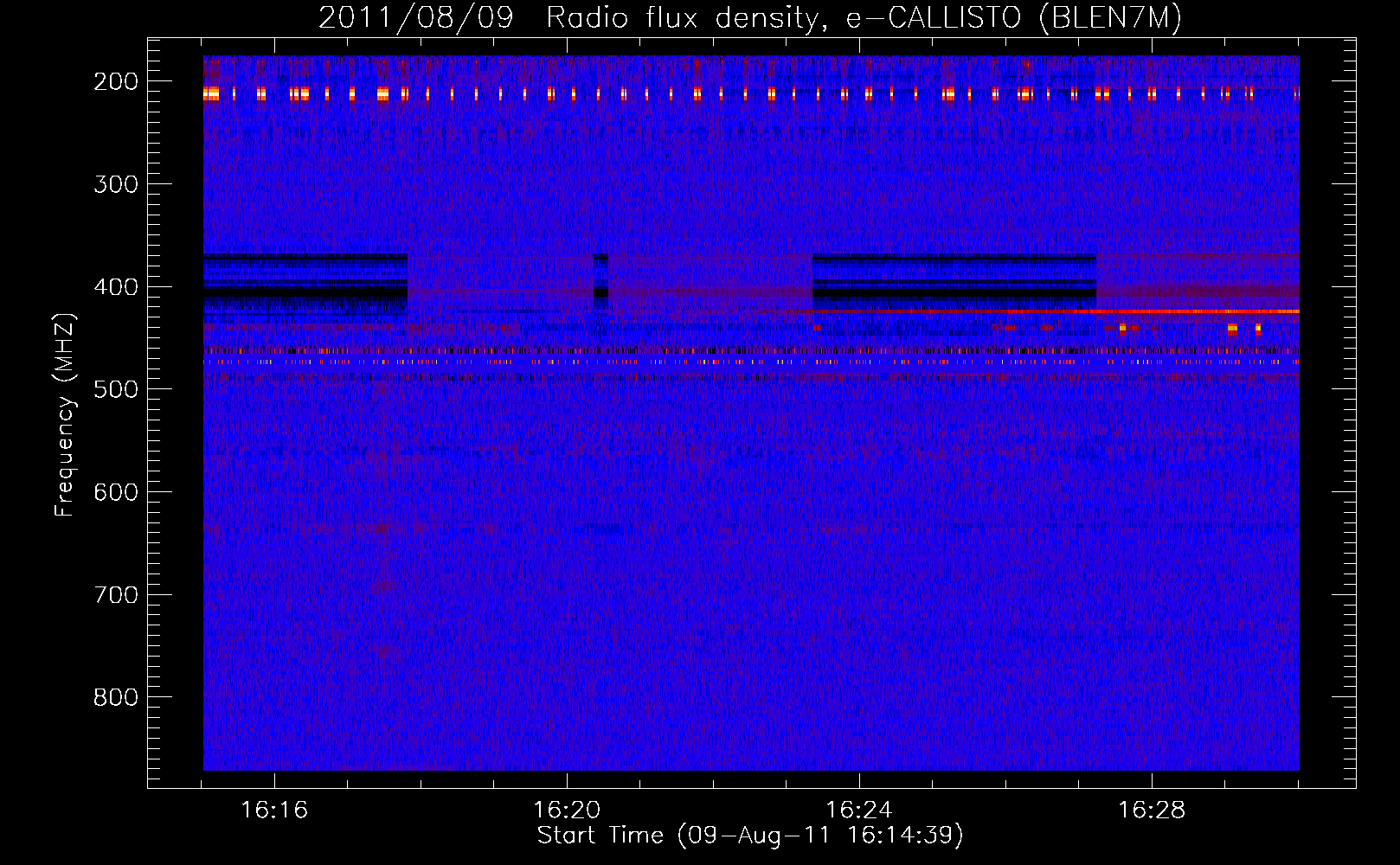Click the plot title '2011/08/09 Radio flux density, e-CALLISTO (BLEN7M)'

click(749, 17)
